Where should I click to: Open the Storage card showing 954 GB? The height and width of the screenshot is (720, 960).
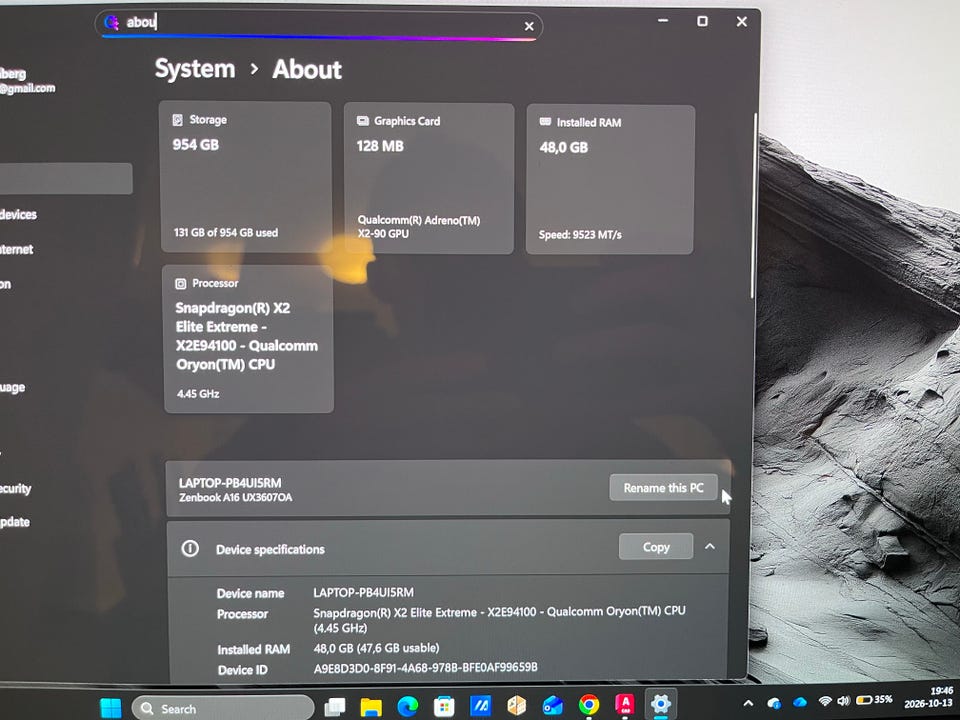pos(246,177)
